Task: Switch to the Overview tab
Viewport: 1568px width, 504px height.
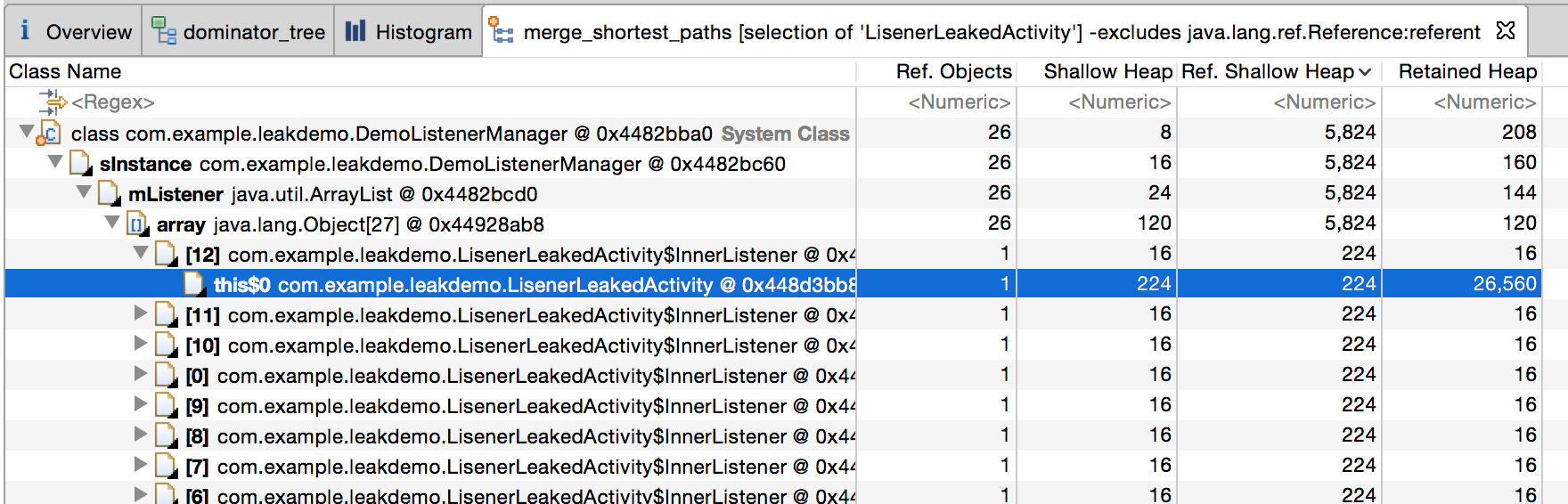Action: 75,31
